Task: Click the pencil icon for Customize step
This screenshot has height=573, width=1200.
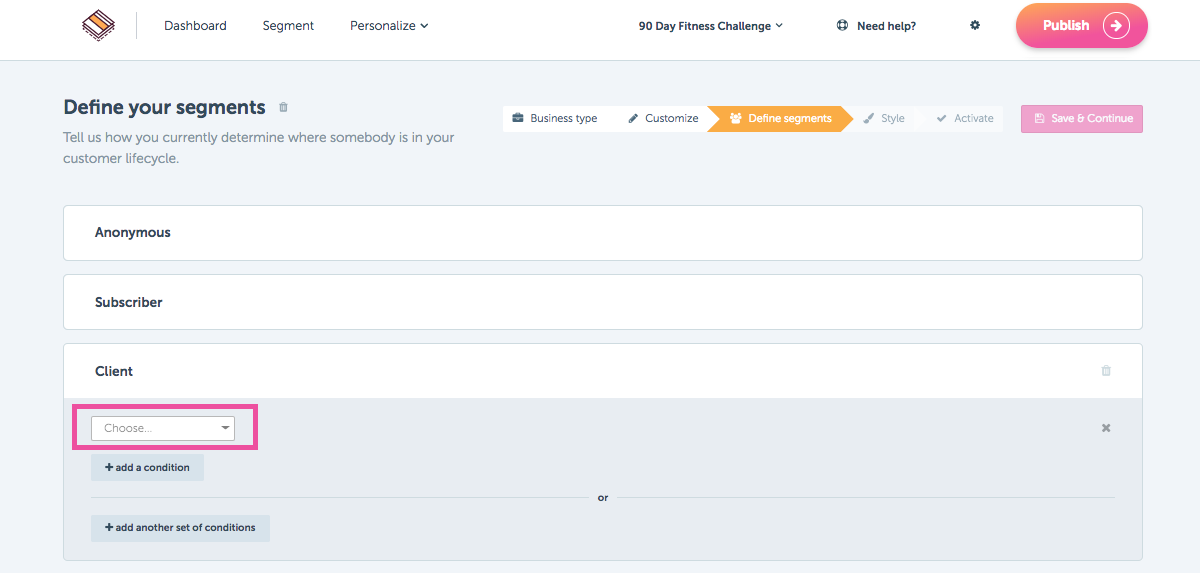Action: [633, 118]
